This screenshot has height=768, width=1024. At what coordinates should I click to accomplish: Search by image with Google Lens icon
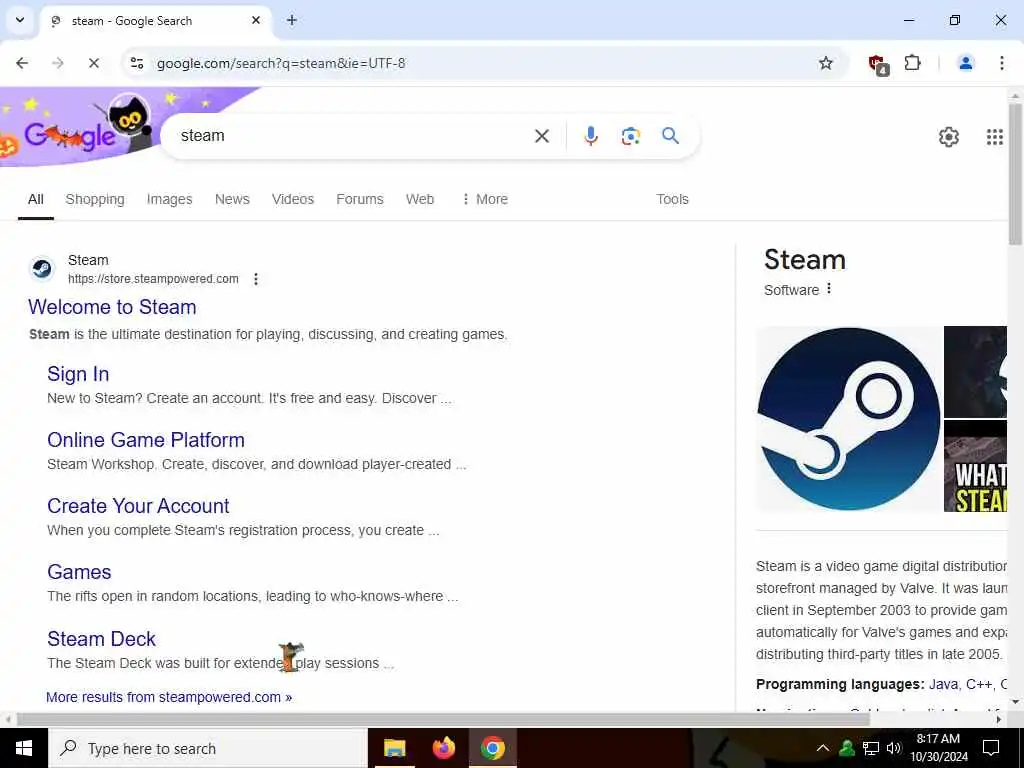[x=630, y=136]
